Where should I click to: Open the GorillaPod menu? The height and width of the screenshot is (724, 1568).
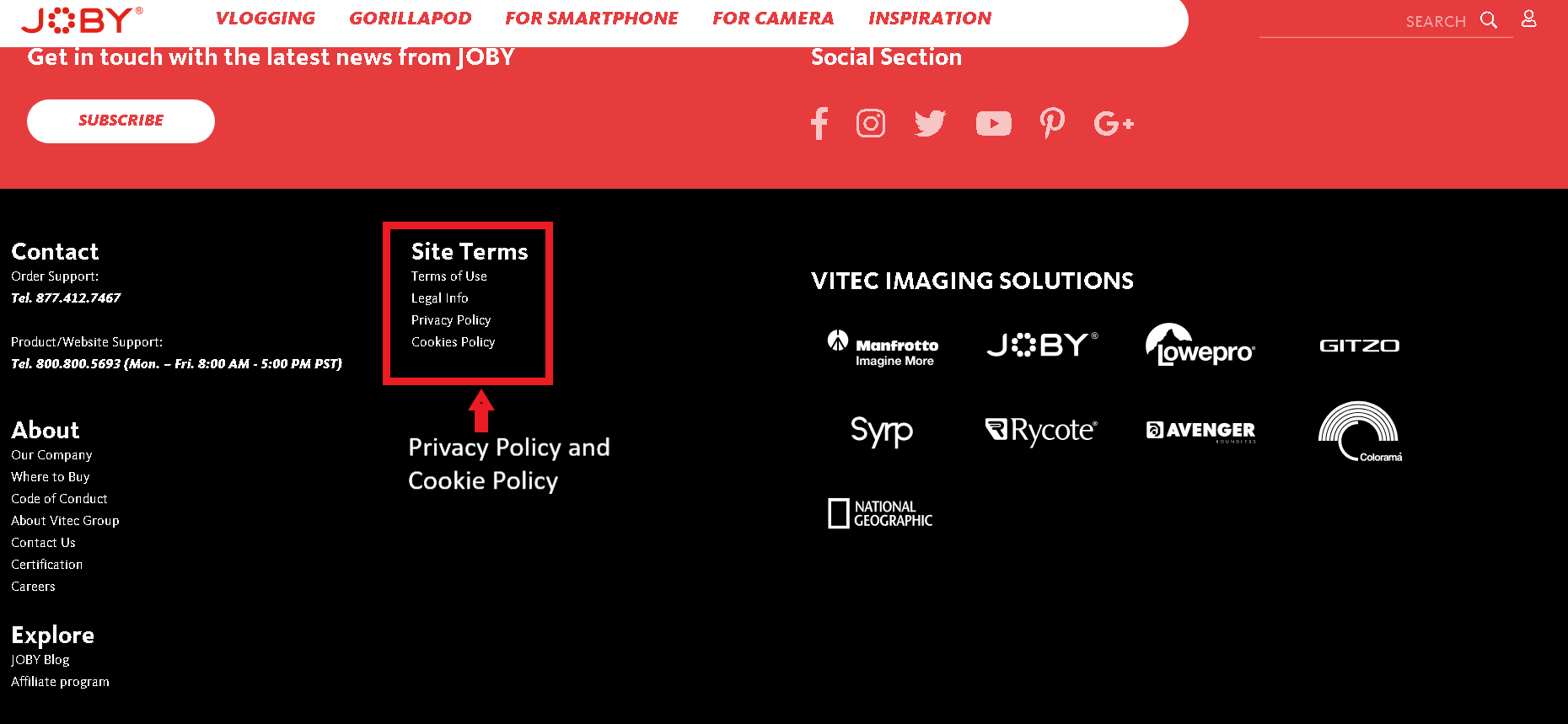(411, 19)
